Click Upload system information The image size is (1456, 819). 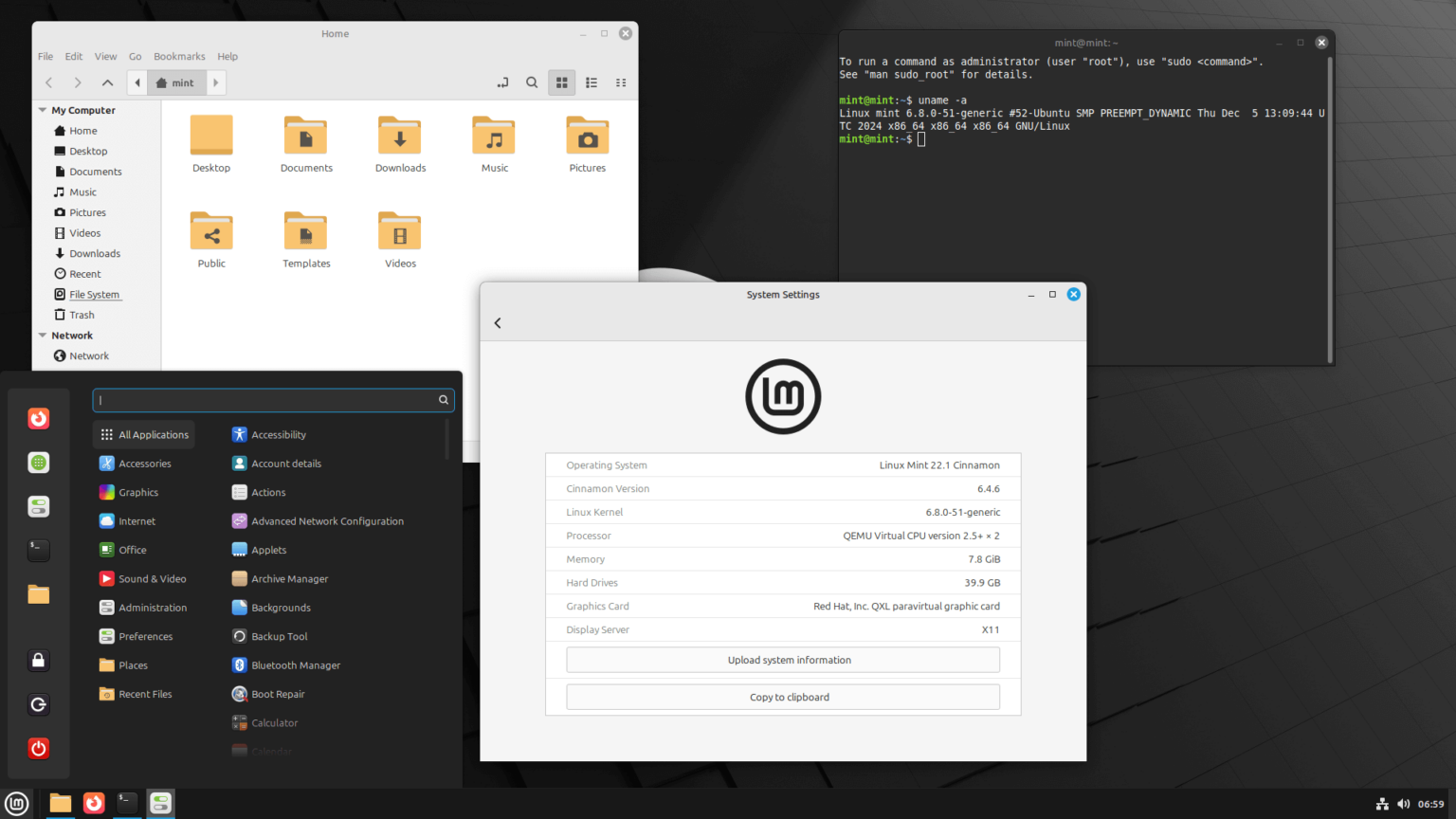click(x=782, y=660)
